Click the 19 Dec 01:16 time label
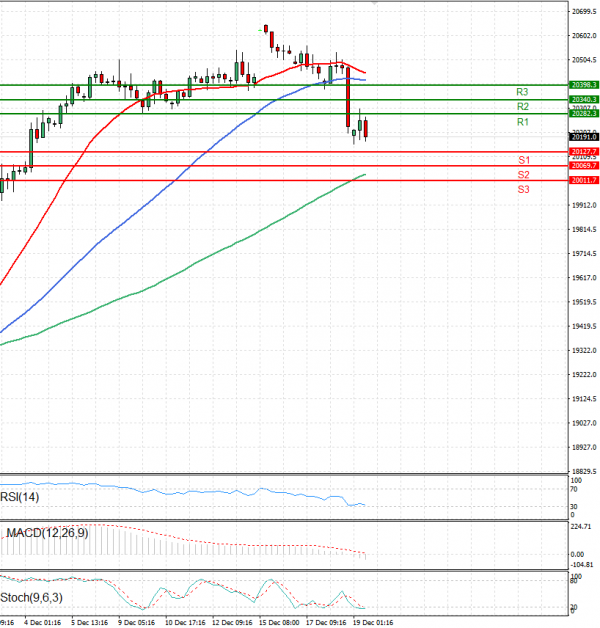Viewport: 600px width, 628px height. 373,622
